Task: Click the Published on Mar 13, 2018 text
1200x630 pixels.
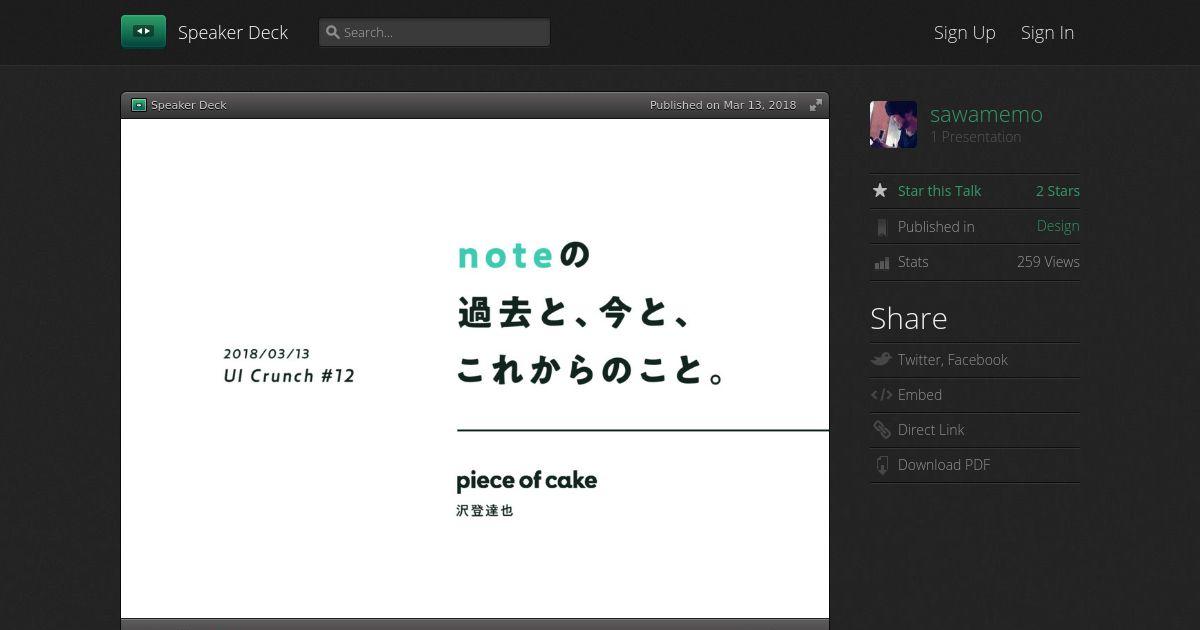Action: click(x=723, y=105)
